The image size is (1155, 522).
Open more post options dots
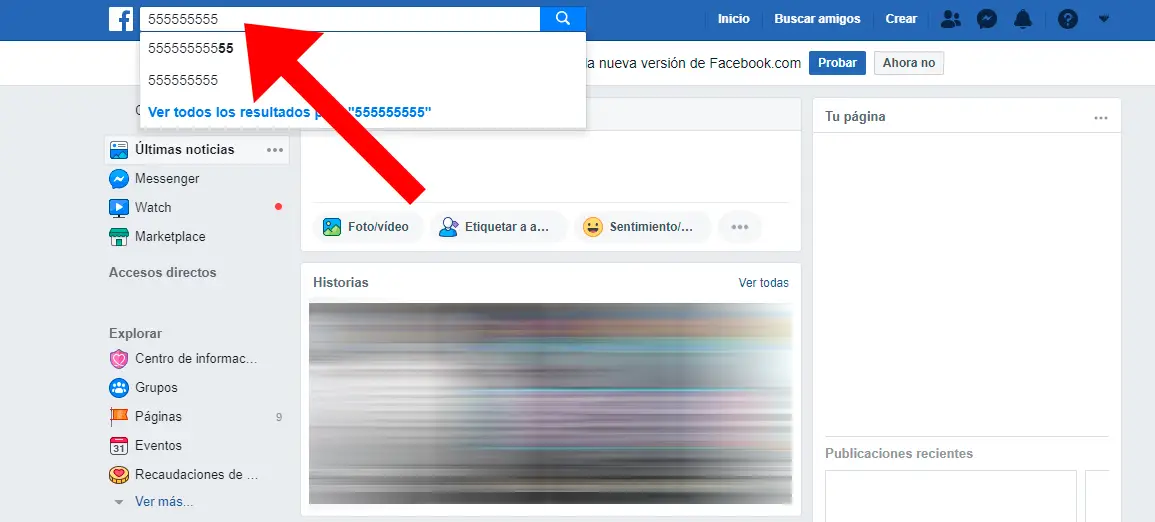click(x=740, y=227)
